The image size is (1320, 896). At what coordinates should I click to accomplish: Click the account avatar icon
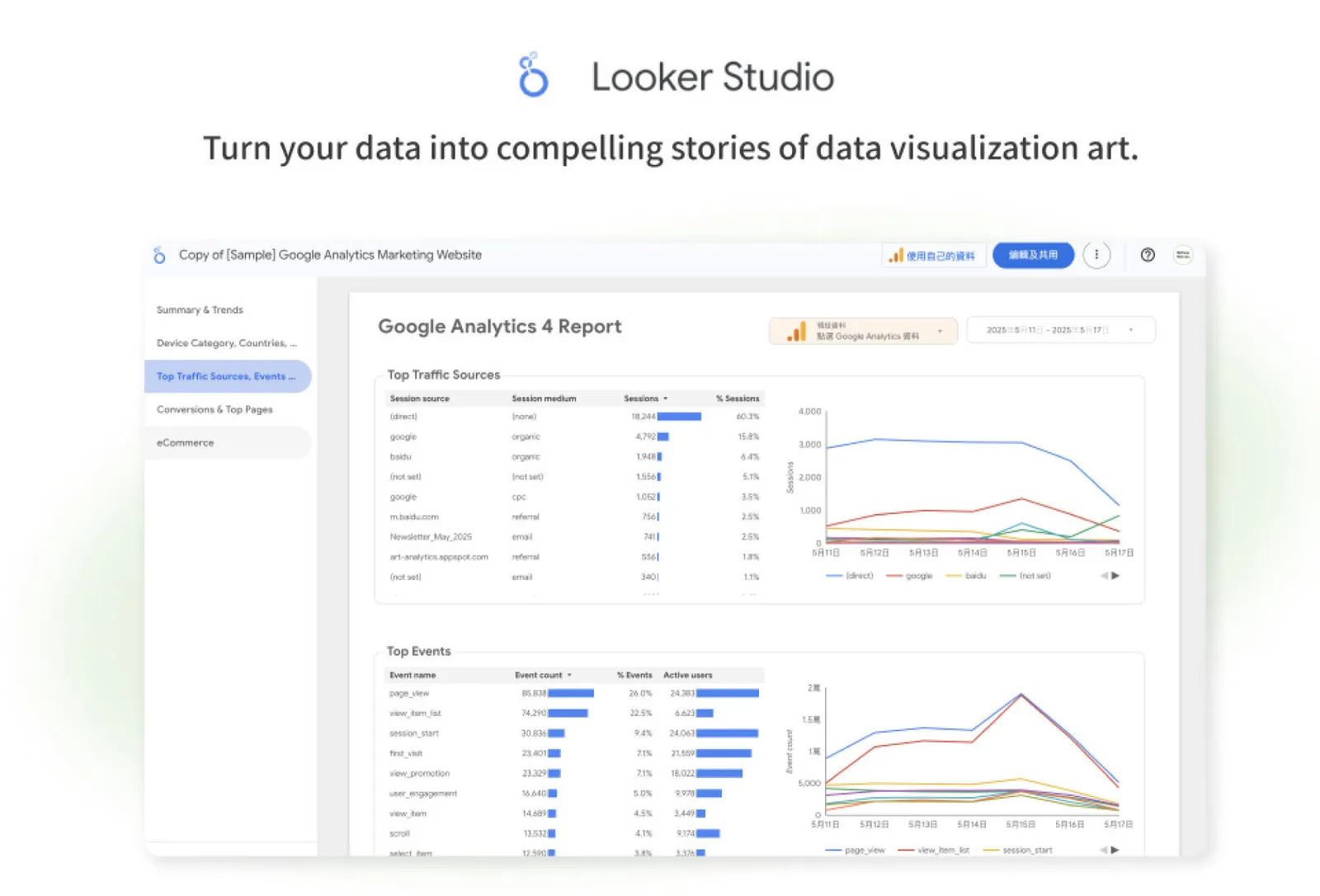(1183, 255)
